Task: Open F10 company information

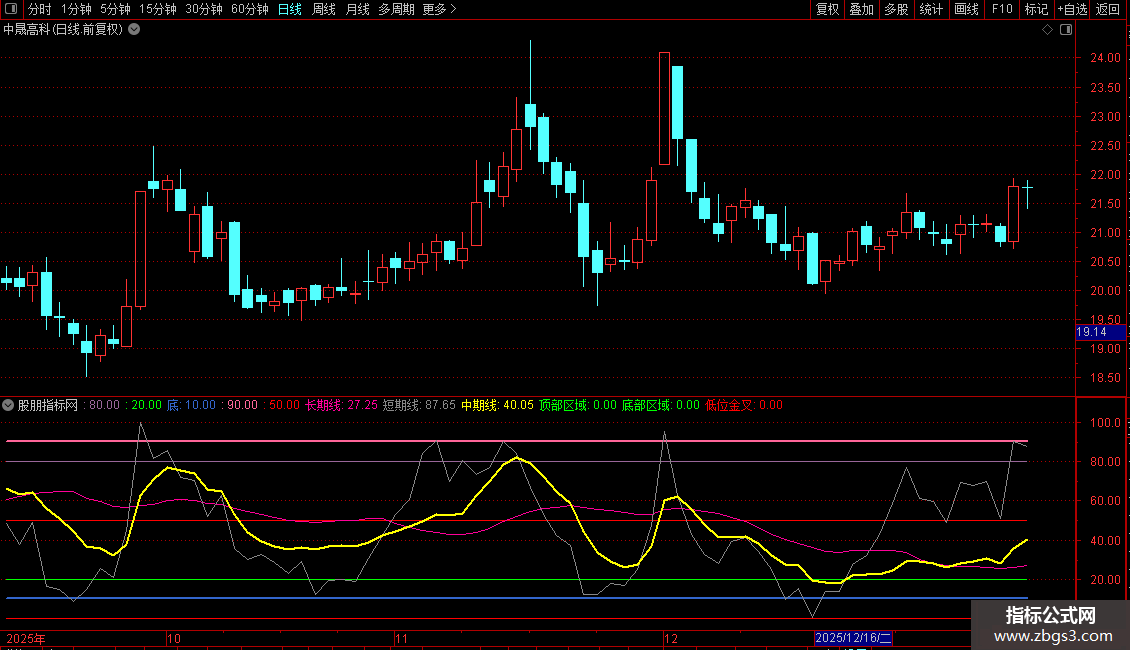Action: [1002, 9]
